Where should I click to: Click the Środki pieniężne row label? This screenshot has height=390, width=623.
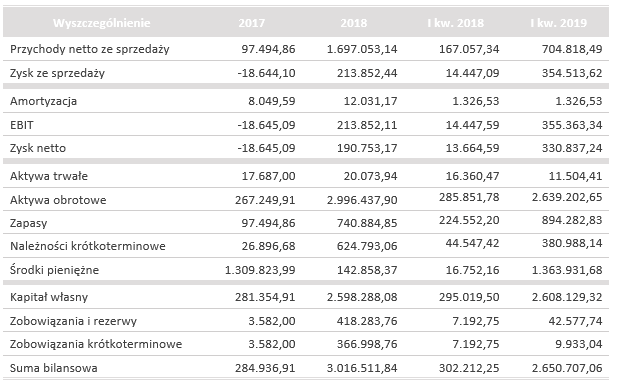tap(54, 270)
